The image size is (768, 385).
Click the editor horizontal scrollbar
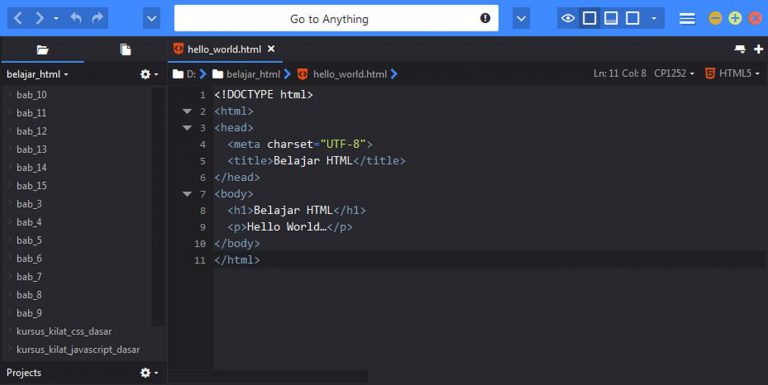(x=269, y=376)
